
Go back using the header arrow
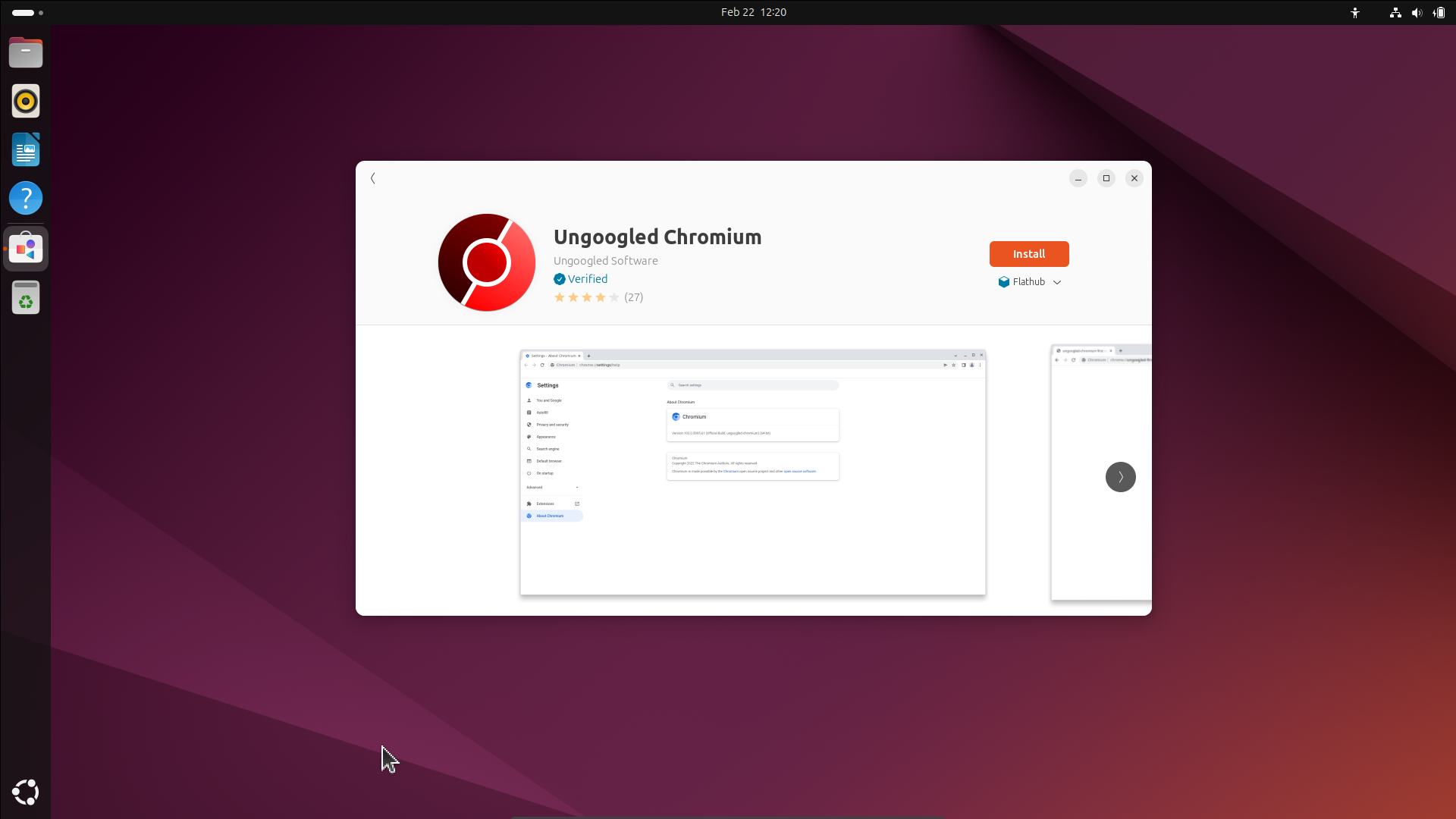click(372, 178)
